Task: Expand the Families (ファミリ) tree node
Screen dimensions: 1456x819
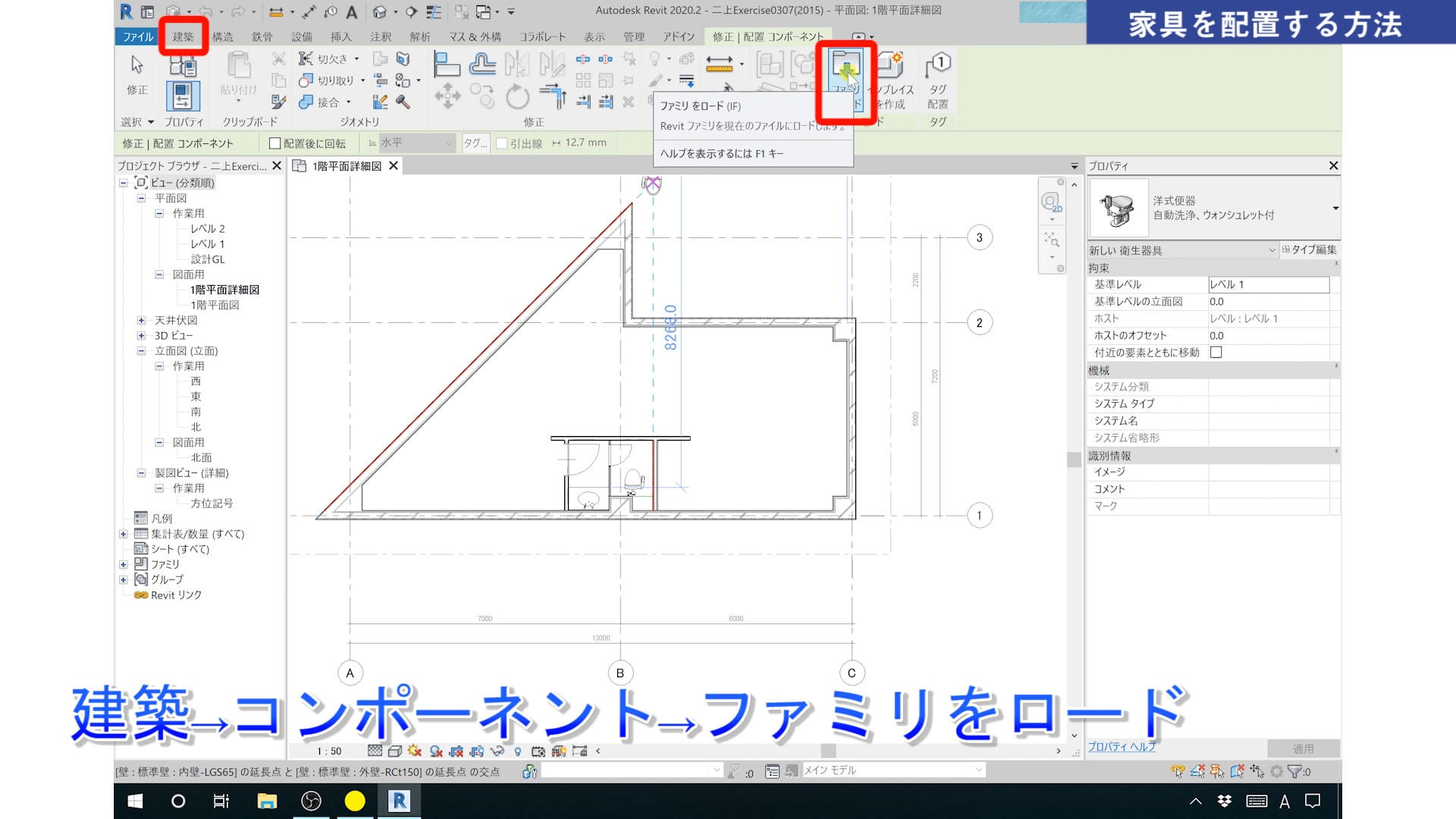Action: tap(123, 564)
